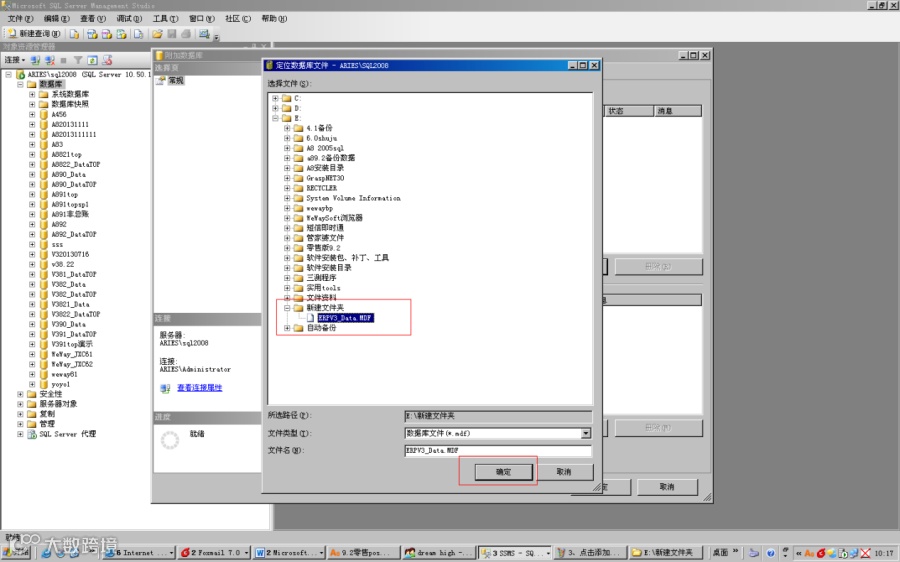
Task: Click 取消 in the attach database window behind
Action: 666,487
